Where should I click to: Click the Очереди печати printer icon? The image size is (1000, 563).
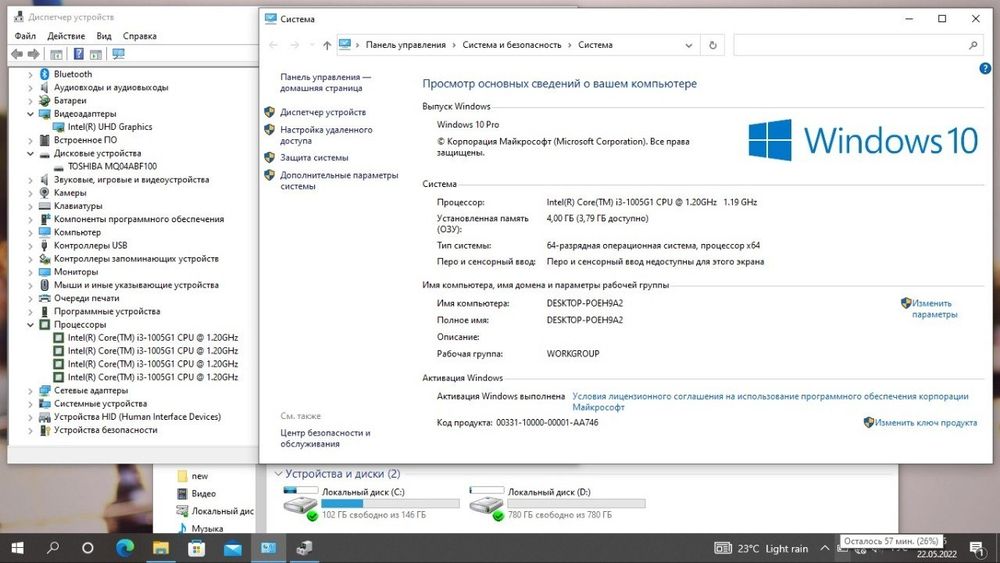[x=45, y=298]
